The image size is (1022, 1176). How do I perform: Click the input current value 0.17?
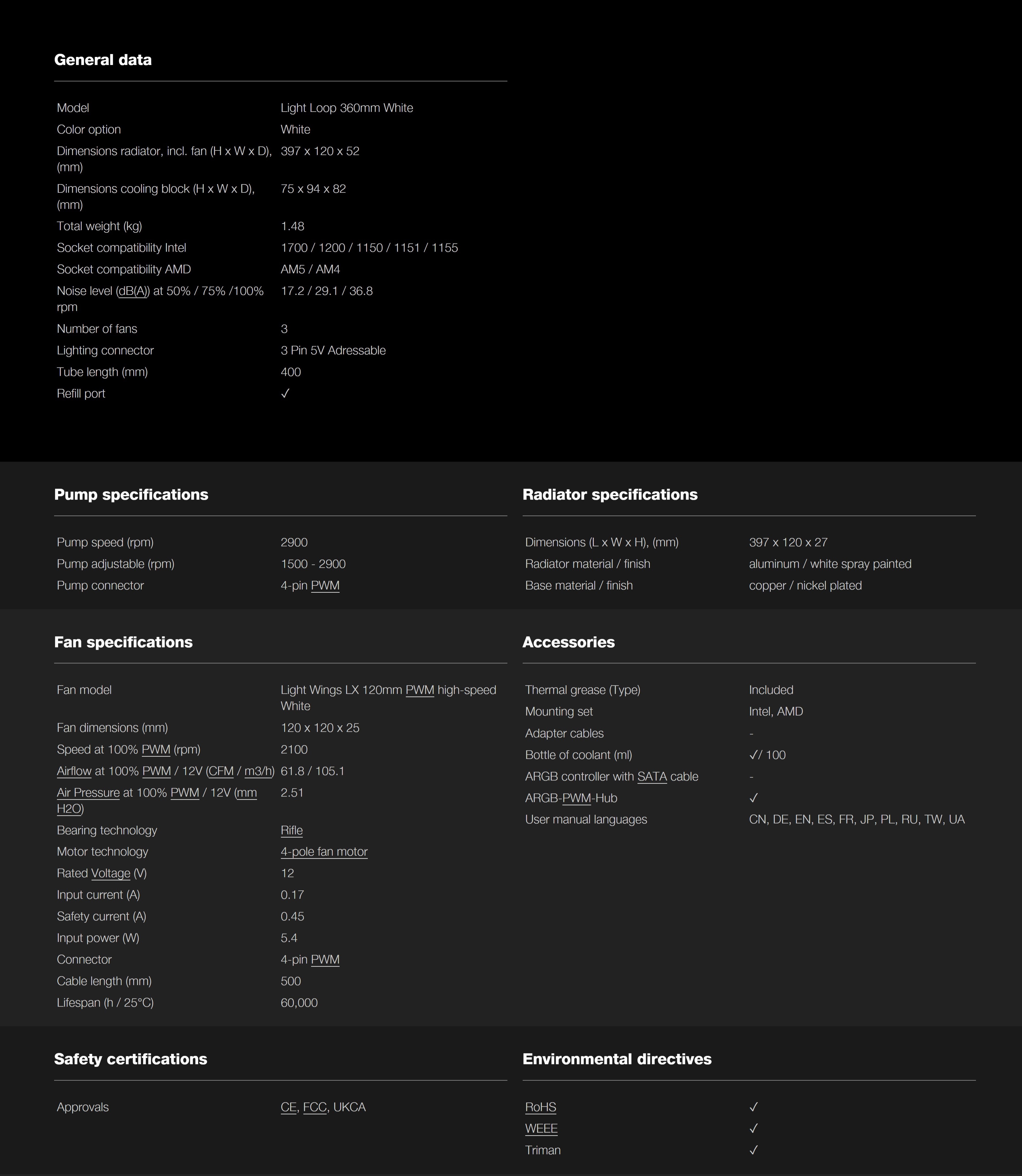point(293,895)
